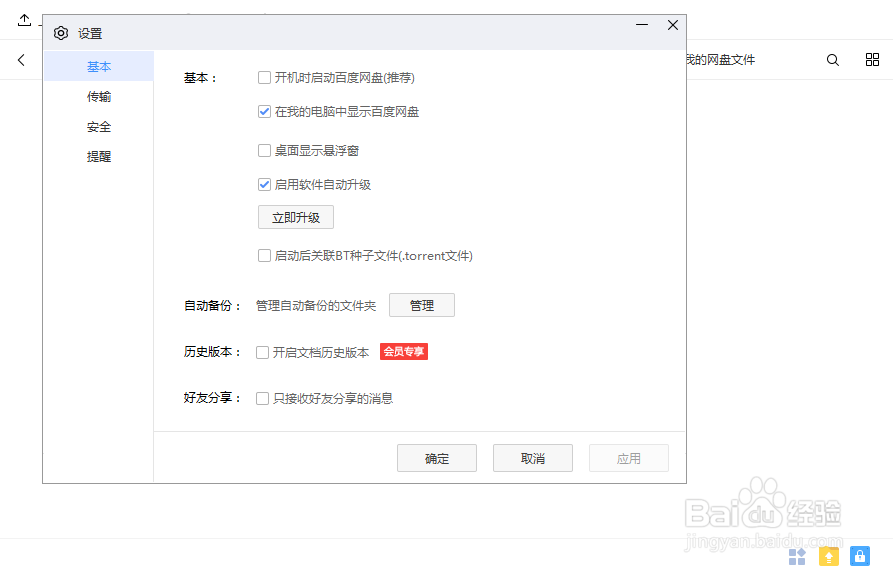This screenshot has width=893, height=572.
Task: Click the upload icon at top left
Action: coord(24,21)
